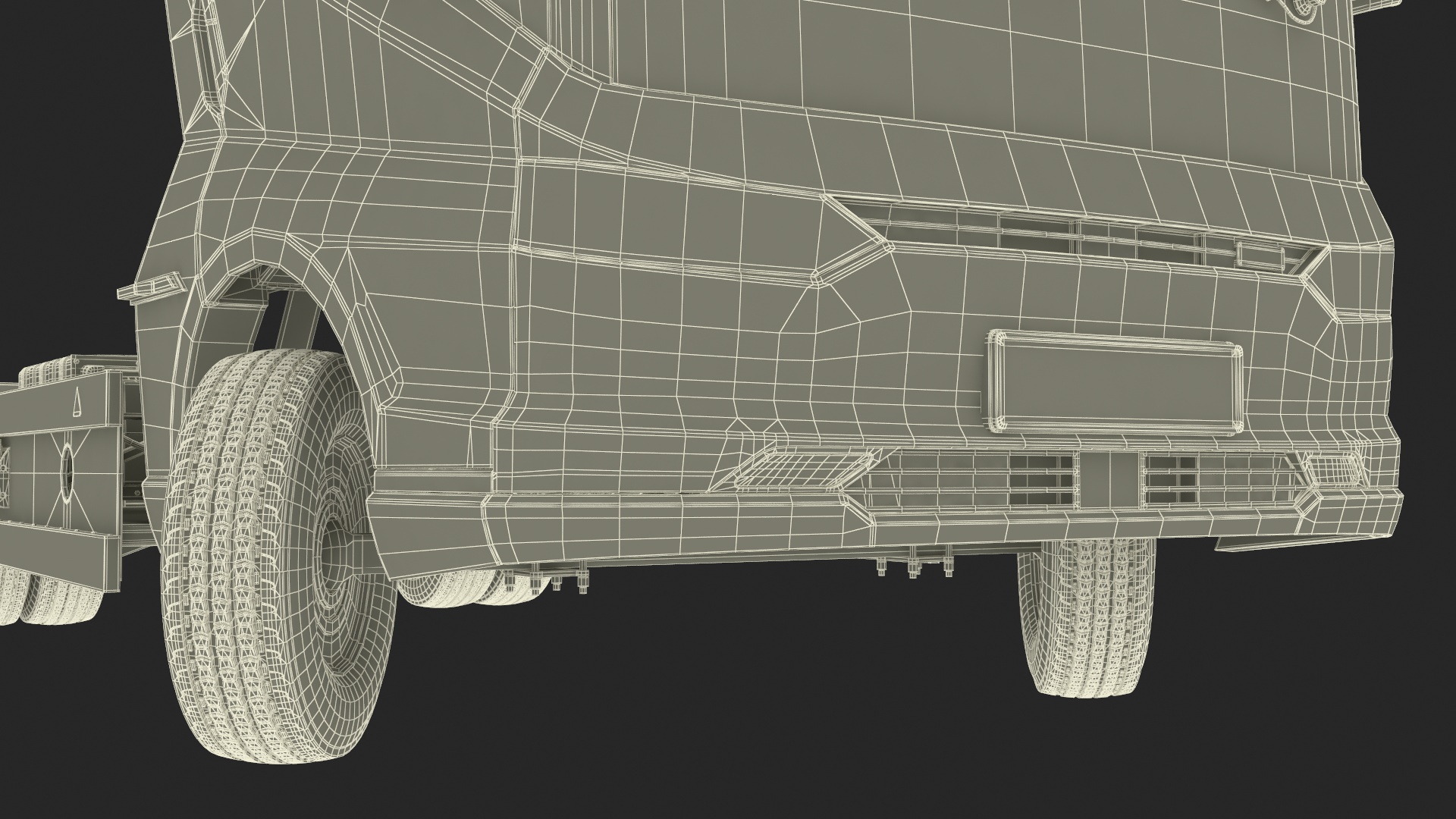
Task: Click the front license plate frame
Action: 1115,382
